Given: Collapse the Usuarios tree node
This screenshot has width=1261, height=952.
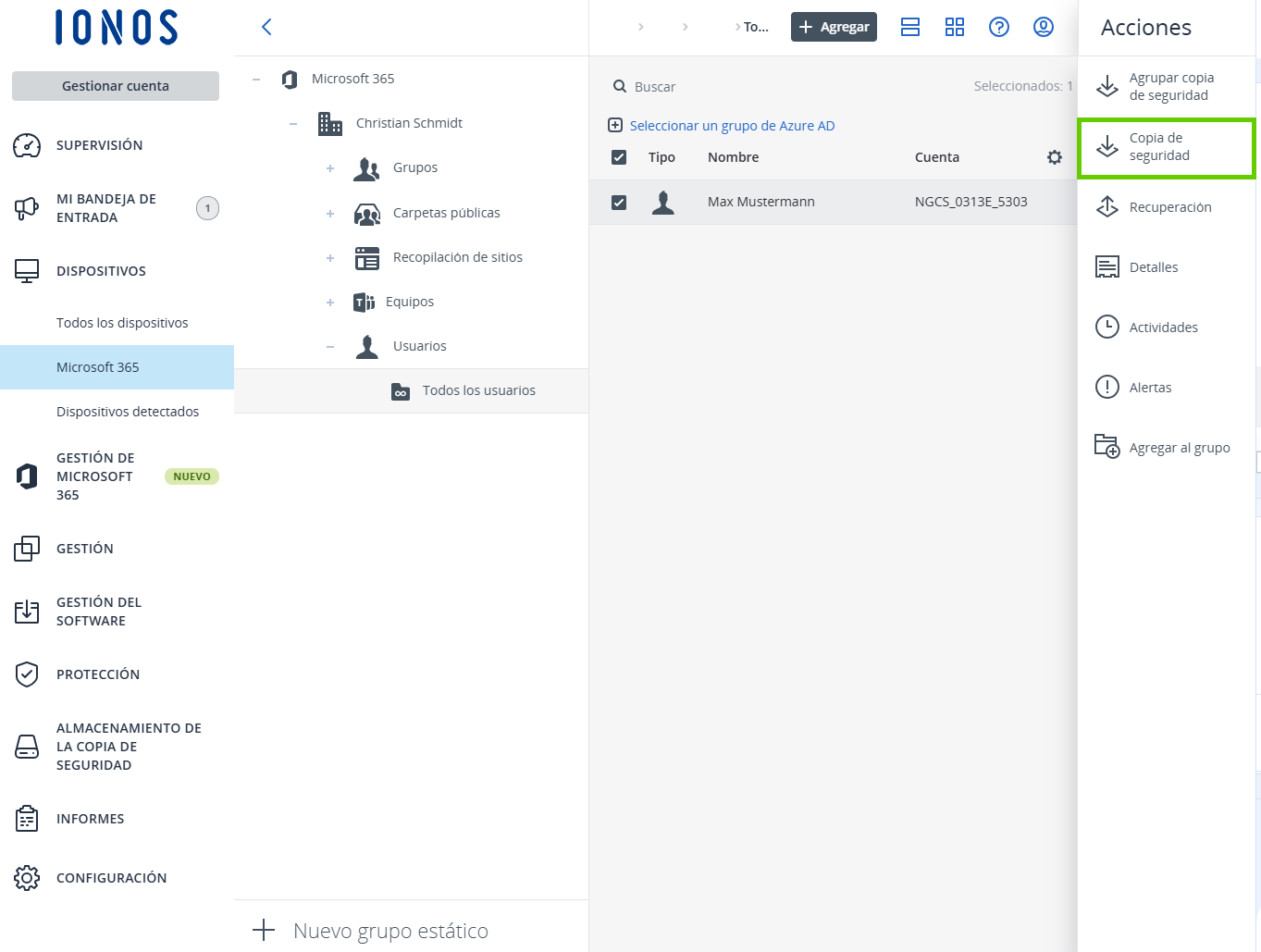Looking at the screenshot, I should pyautogui.click(x=330, y=347).
